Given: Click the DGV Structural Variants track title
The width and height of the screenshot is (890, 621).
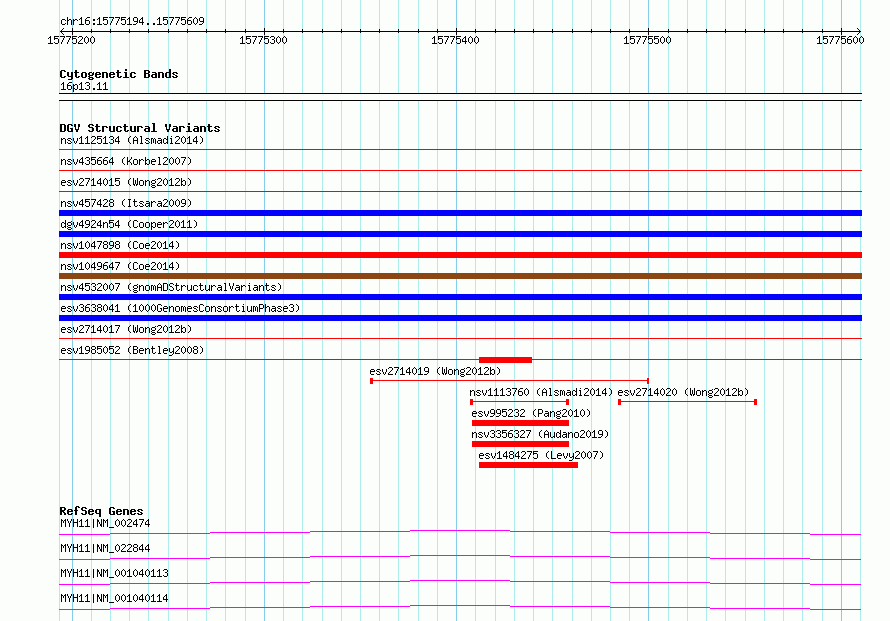Looking at the screenshot, I should pyautogui.click(x=140, y=128).
